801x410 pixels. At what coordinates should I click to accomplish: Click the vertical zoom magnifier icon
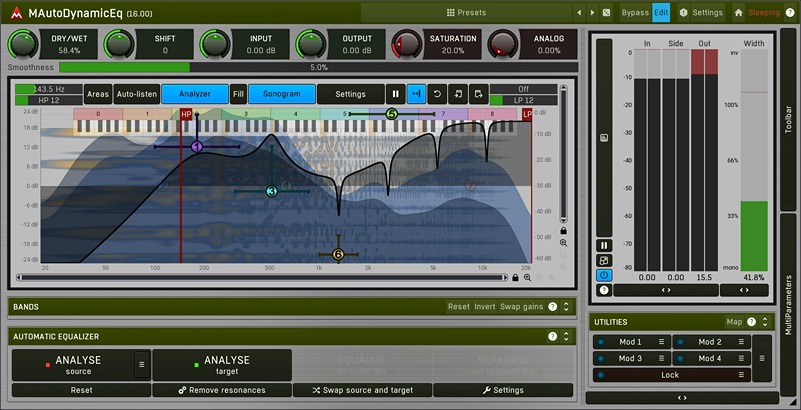point(563,243)
